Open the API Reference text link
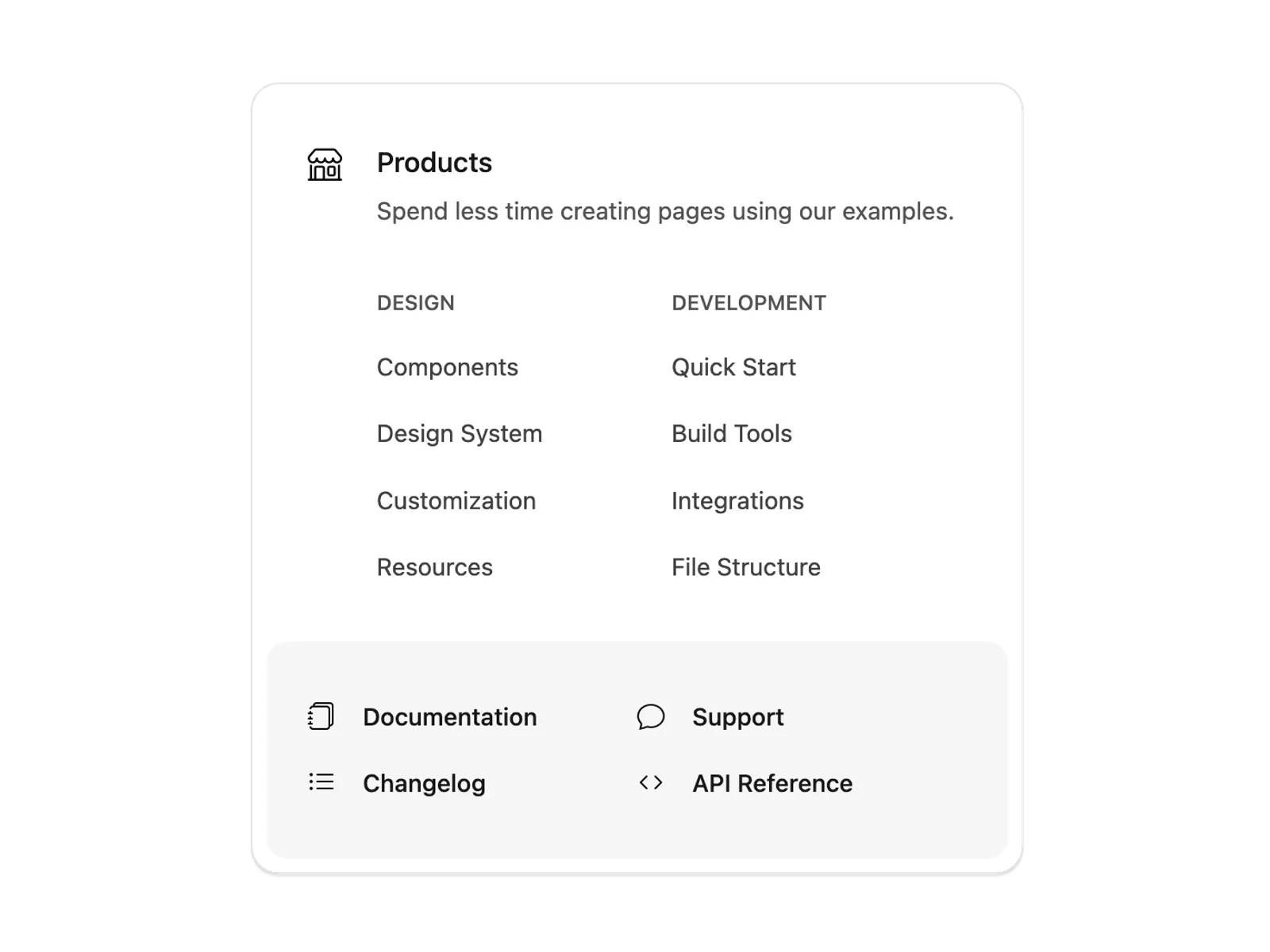The image size is (1270, 952). pos(772,784)
